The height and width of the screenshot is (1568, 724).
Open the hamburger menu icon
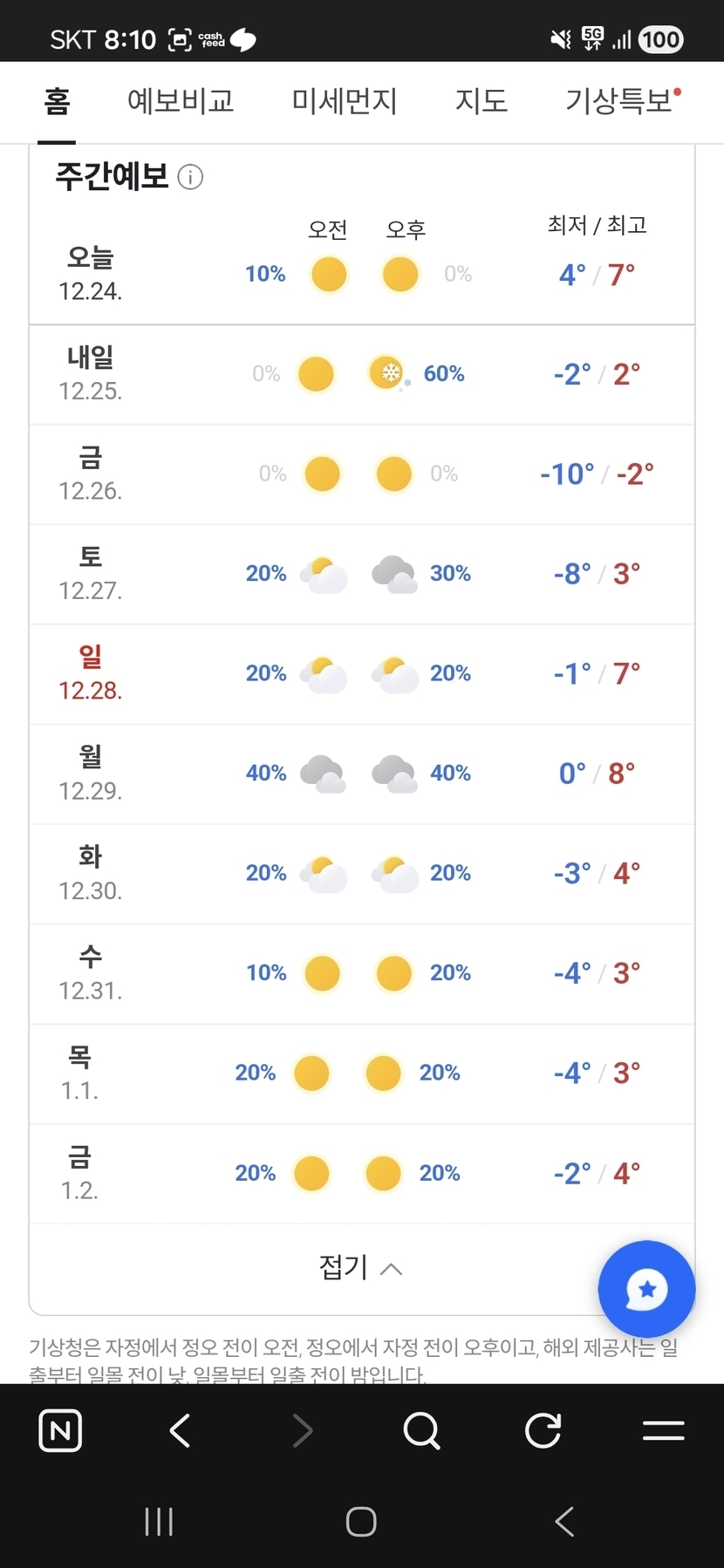[663, 1430]
